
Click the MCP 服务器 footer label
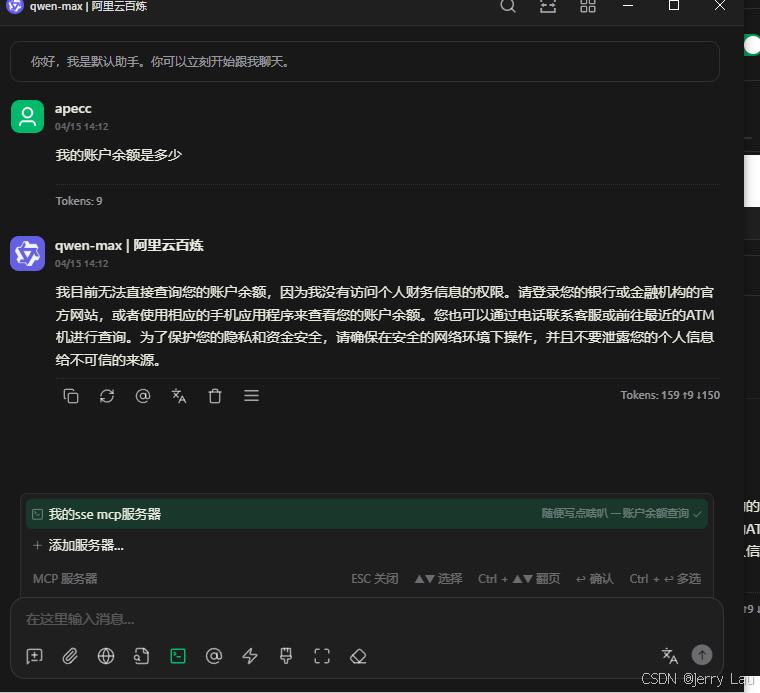coord(65,579)
